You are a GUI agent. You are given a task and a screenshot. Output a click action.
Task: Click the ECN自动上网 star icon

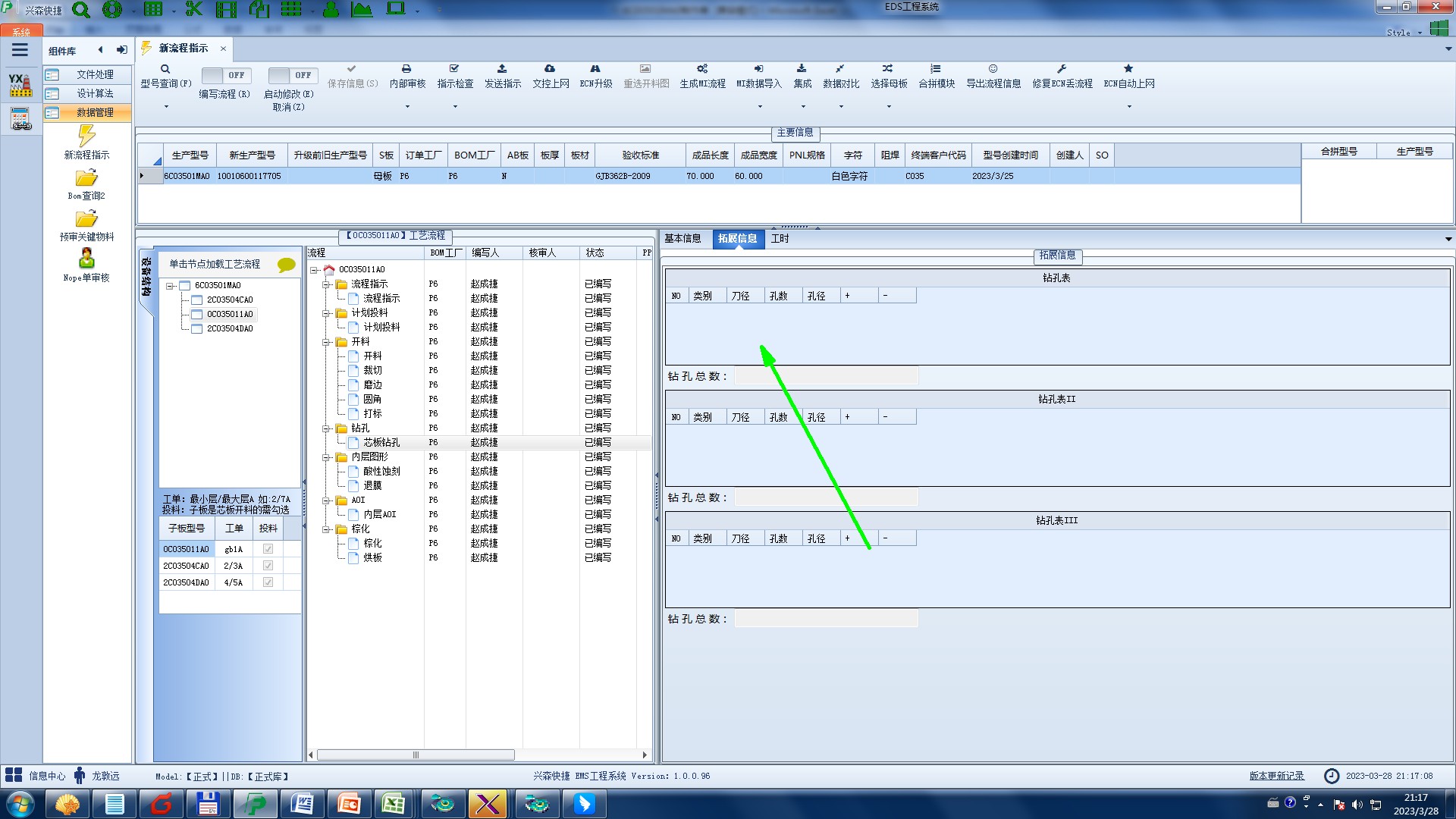[x=1128, y=69]
